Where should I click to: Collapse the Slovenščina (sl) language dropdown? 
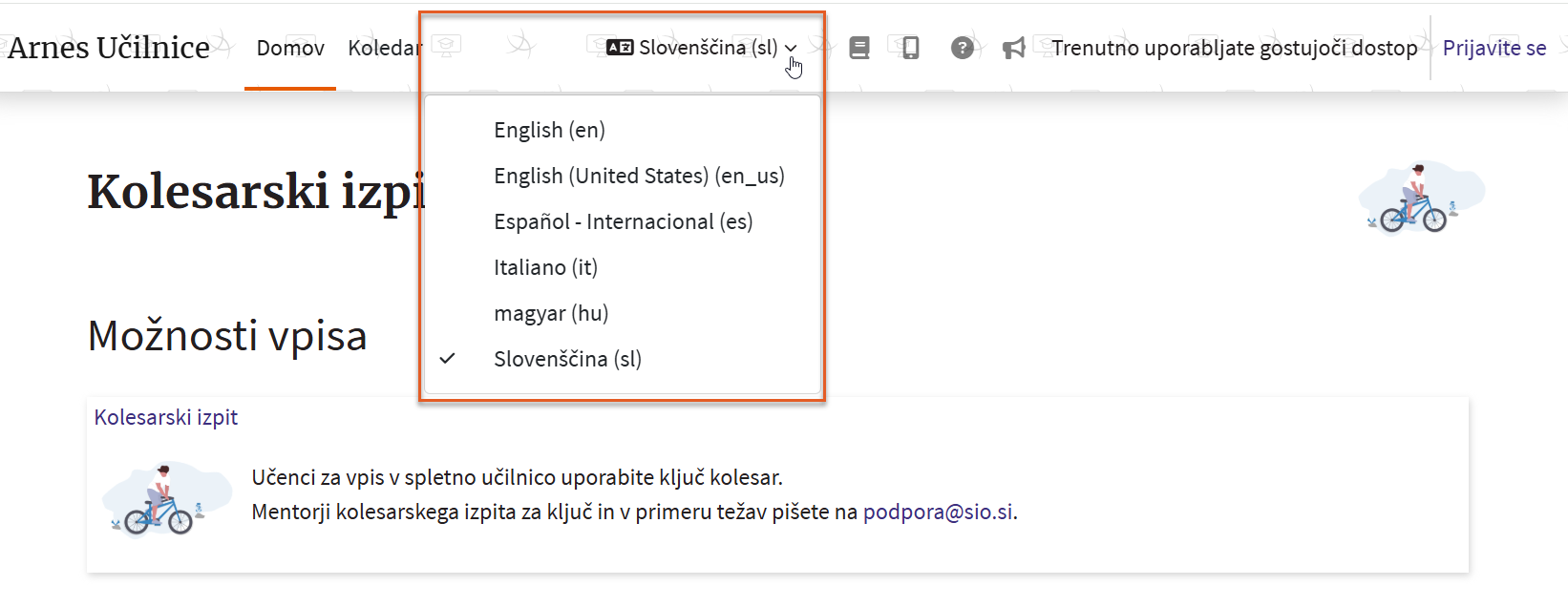[707, 48]
